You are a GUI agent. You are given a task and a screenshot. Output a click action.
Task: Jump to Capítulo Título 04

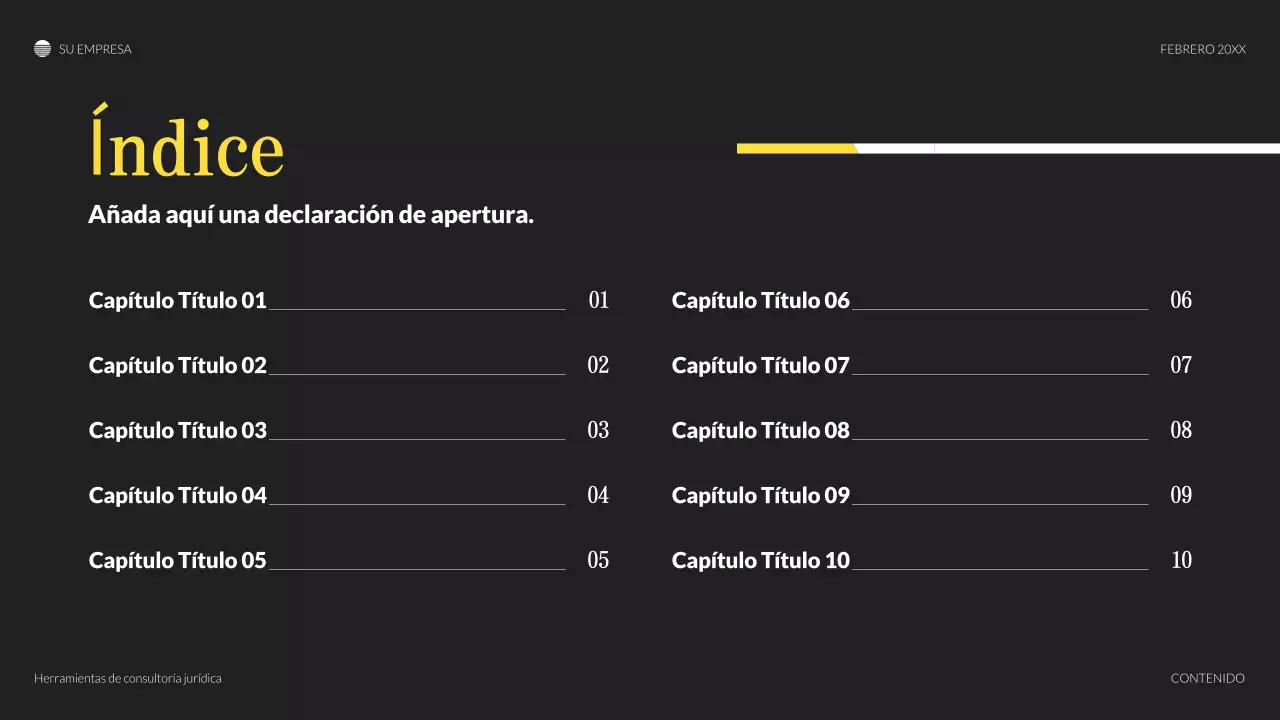coord(178,495)
